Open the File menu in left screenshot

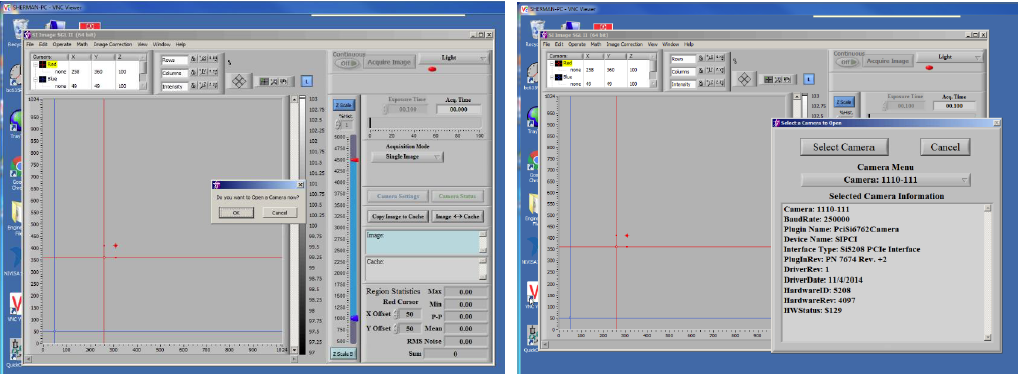(x=30, y=44)
